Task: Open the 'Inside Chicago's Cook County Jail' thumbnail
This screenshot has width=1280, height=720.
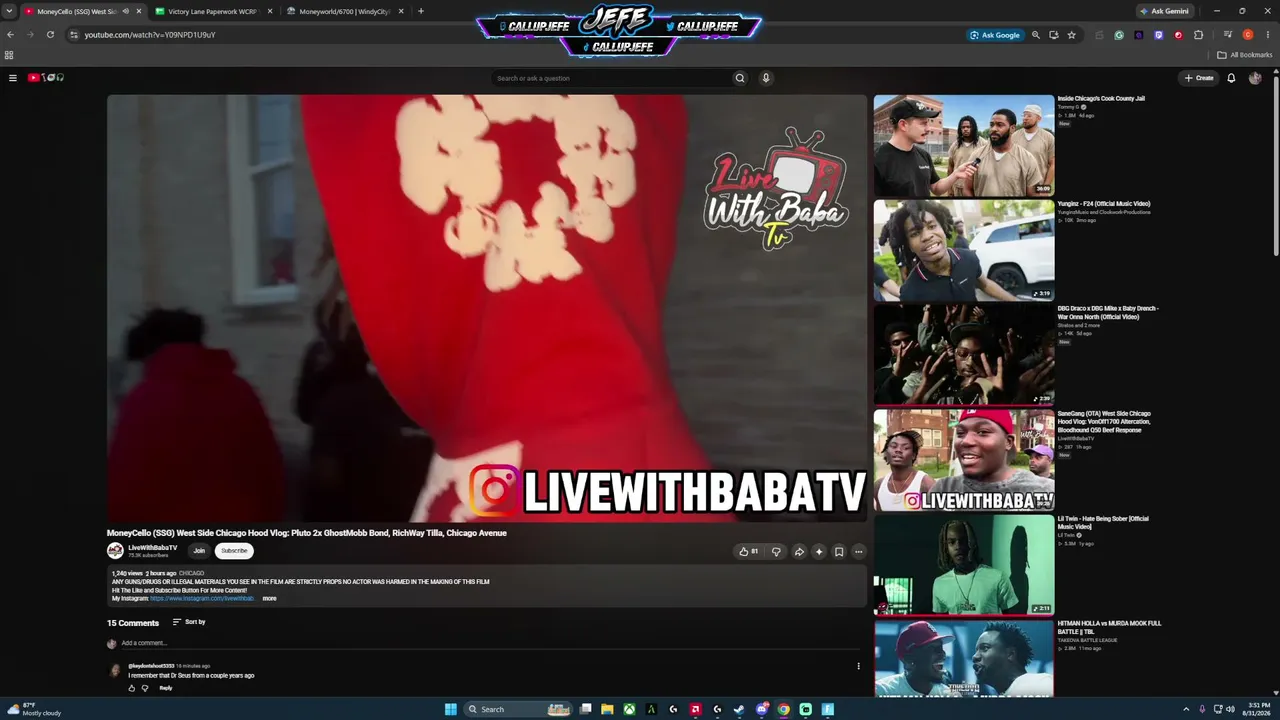Action: point(964,145)
